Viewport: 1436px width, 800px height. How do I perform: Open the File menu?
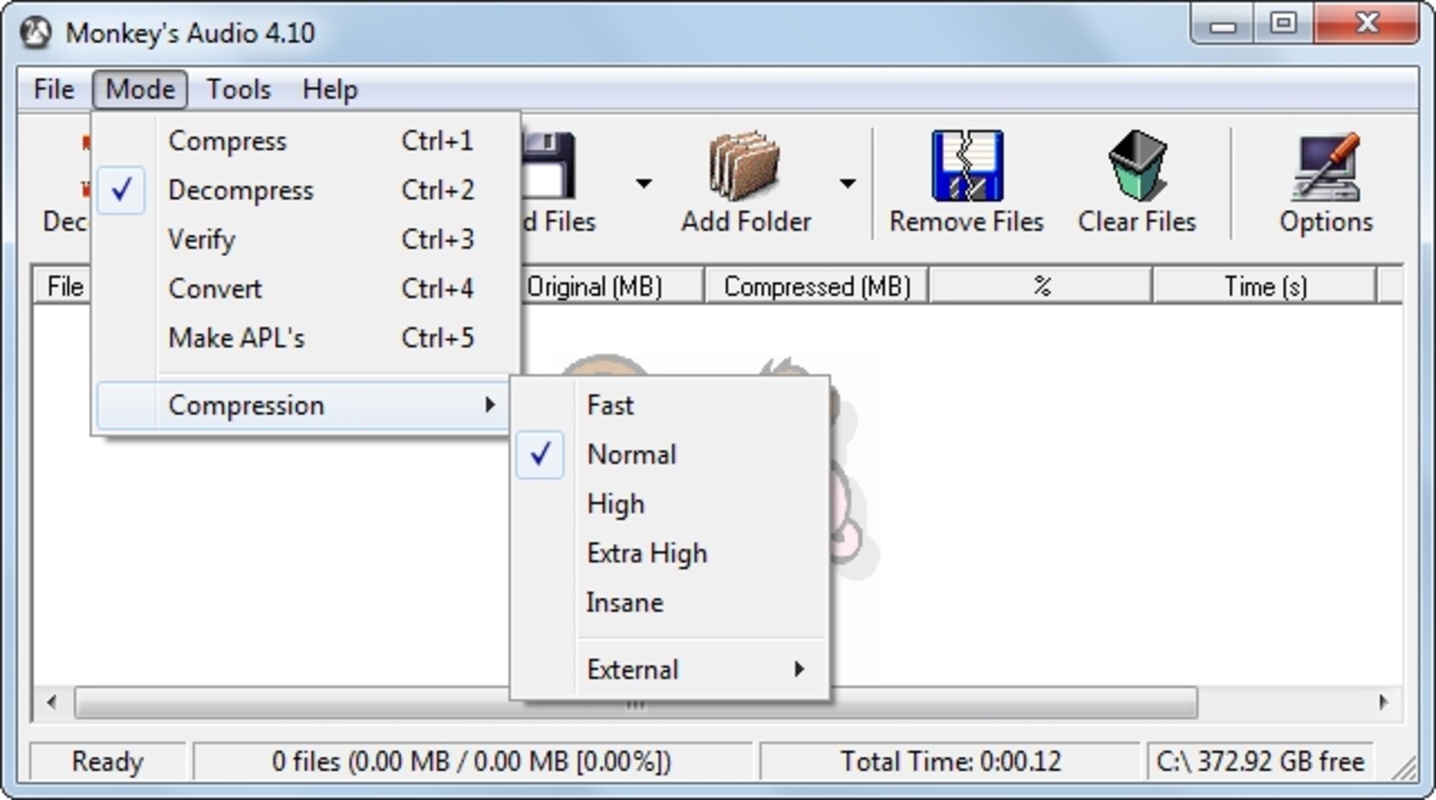pyautogui.click(x=54, y=89)
